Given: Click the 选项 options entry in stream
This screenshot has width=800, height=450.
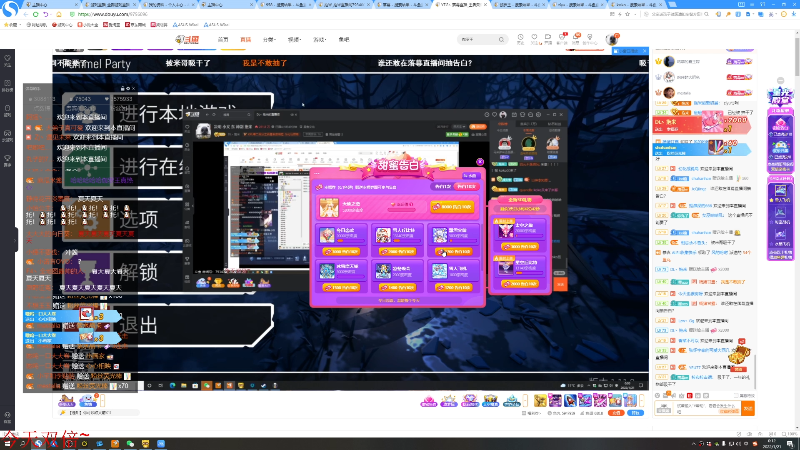Looking at the screenshot, I should pyautogui.click(x=139, y=219).
